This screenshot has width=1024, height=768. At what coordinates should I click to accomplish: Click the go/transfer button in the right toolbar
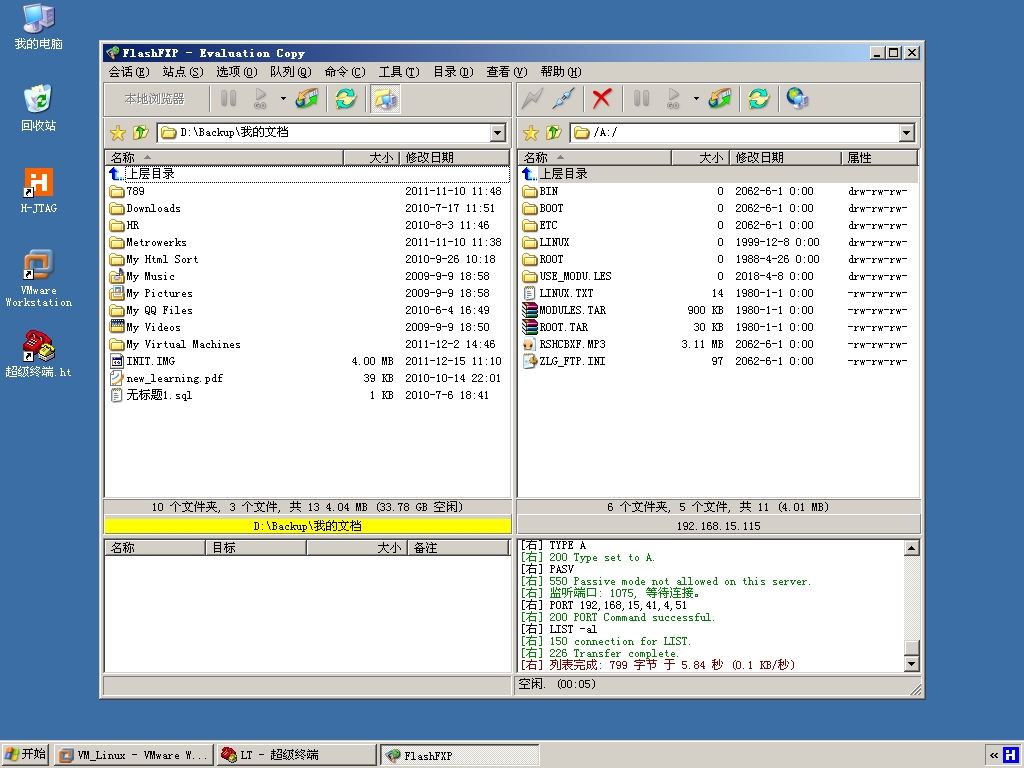pos(673,99)
